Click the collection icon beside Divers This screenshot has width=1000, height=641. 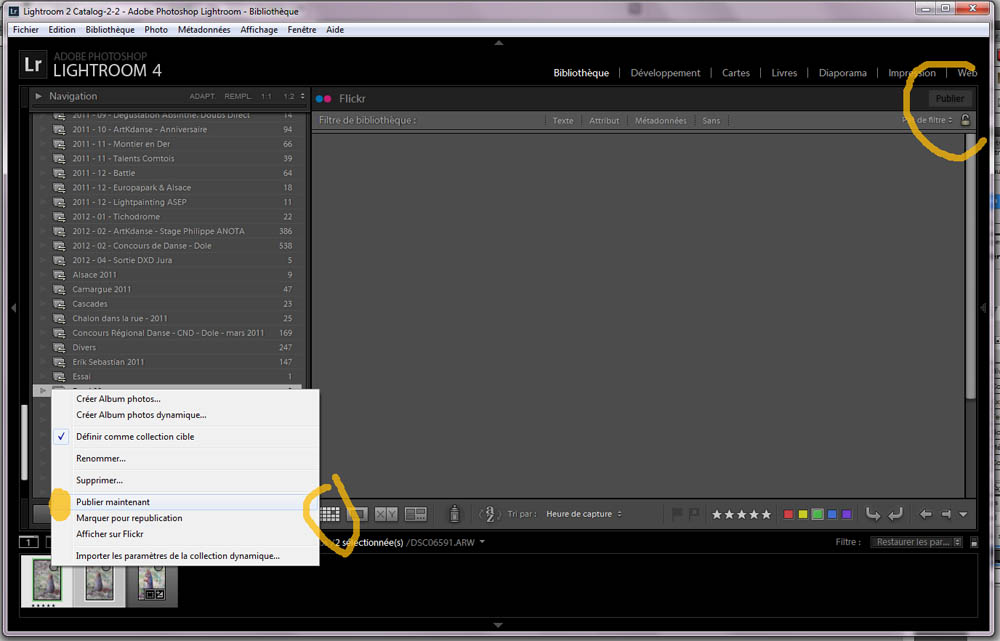59,348
